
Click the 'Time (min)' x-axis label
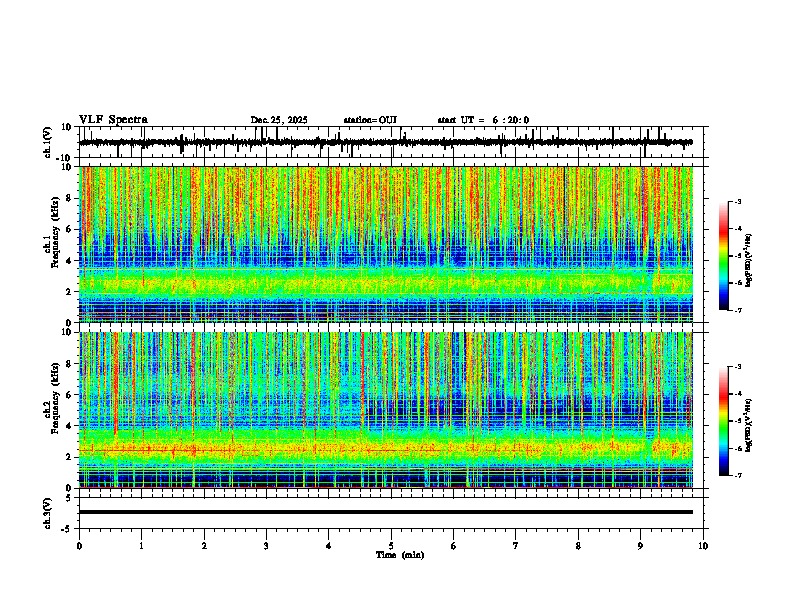coord(400,555)
